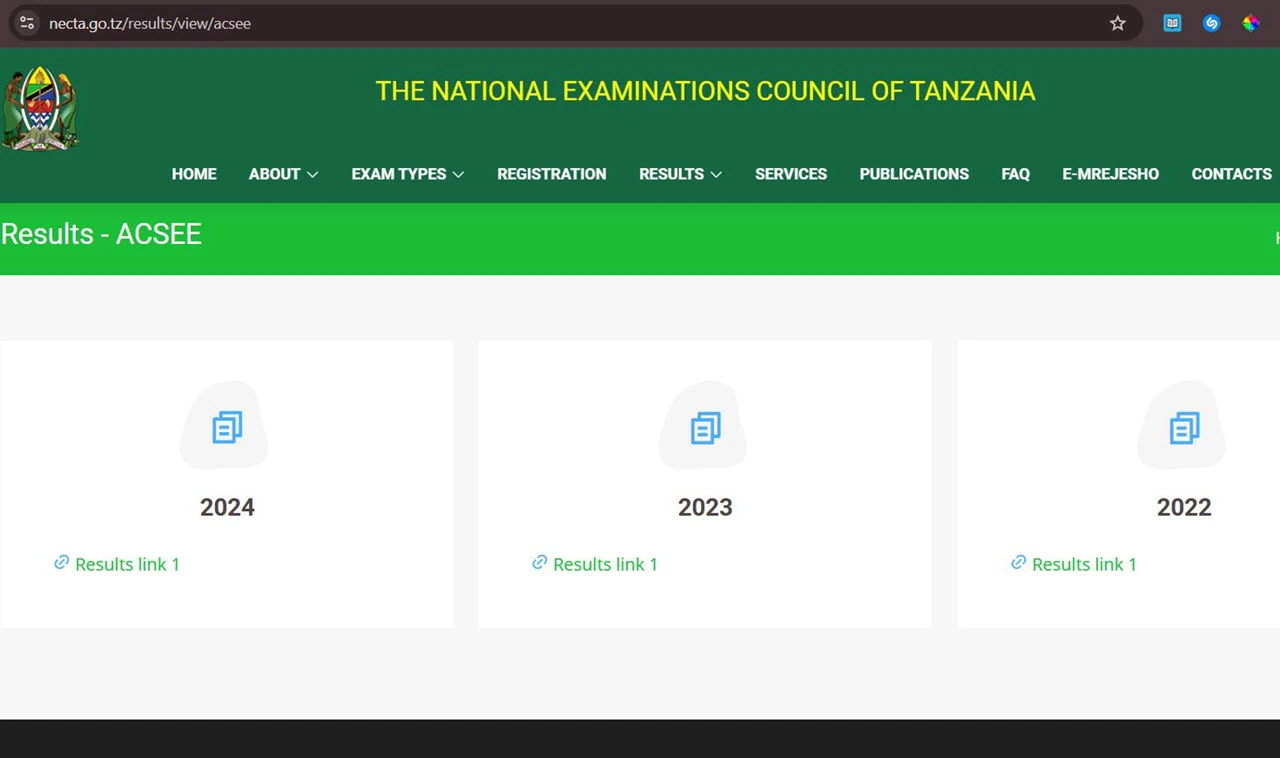Image resolution: width=1280 pixels, height=758 pixels.
Task: Click the chain link icon in 2024 card
Action: coord(62,563)
